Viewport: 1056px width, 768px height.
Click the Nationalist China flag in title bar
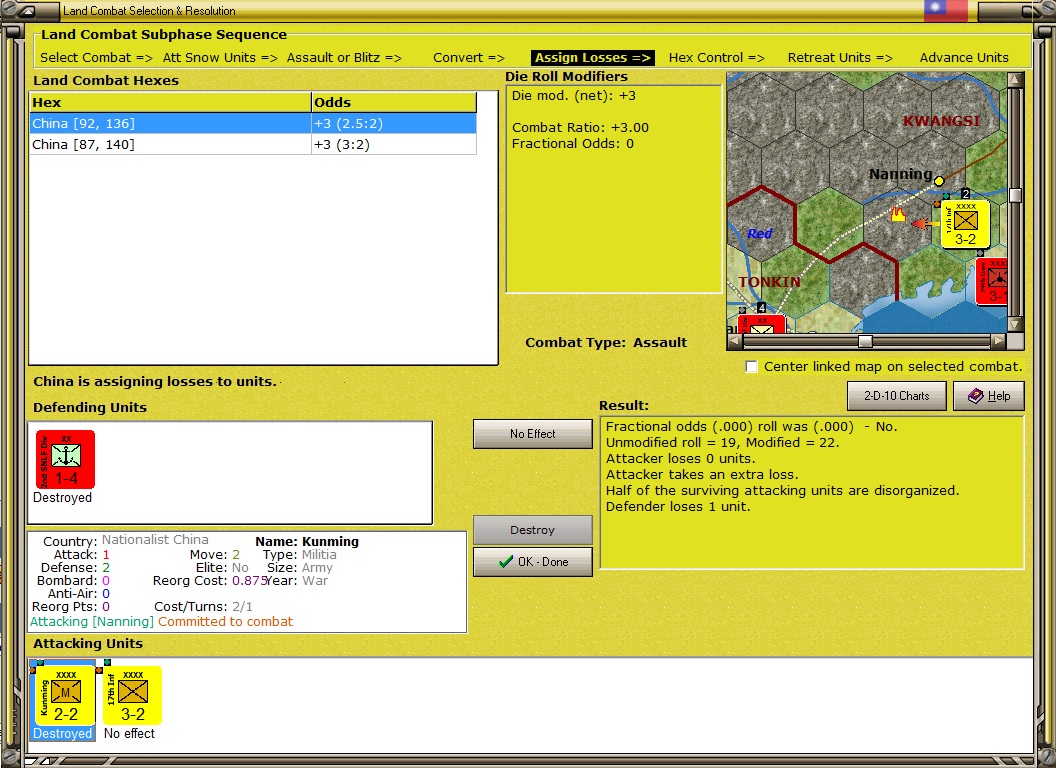(946, 9)
